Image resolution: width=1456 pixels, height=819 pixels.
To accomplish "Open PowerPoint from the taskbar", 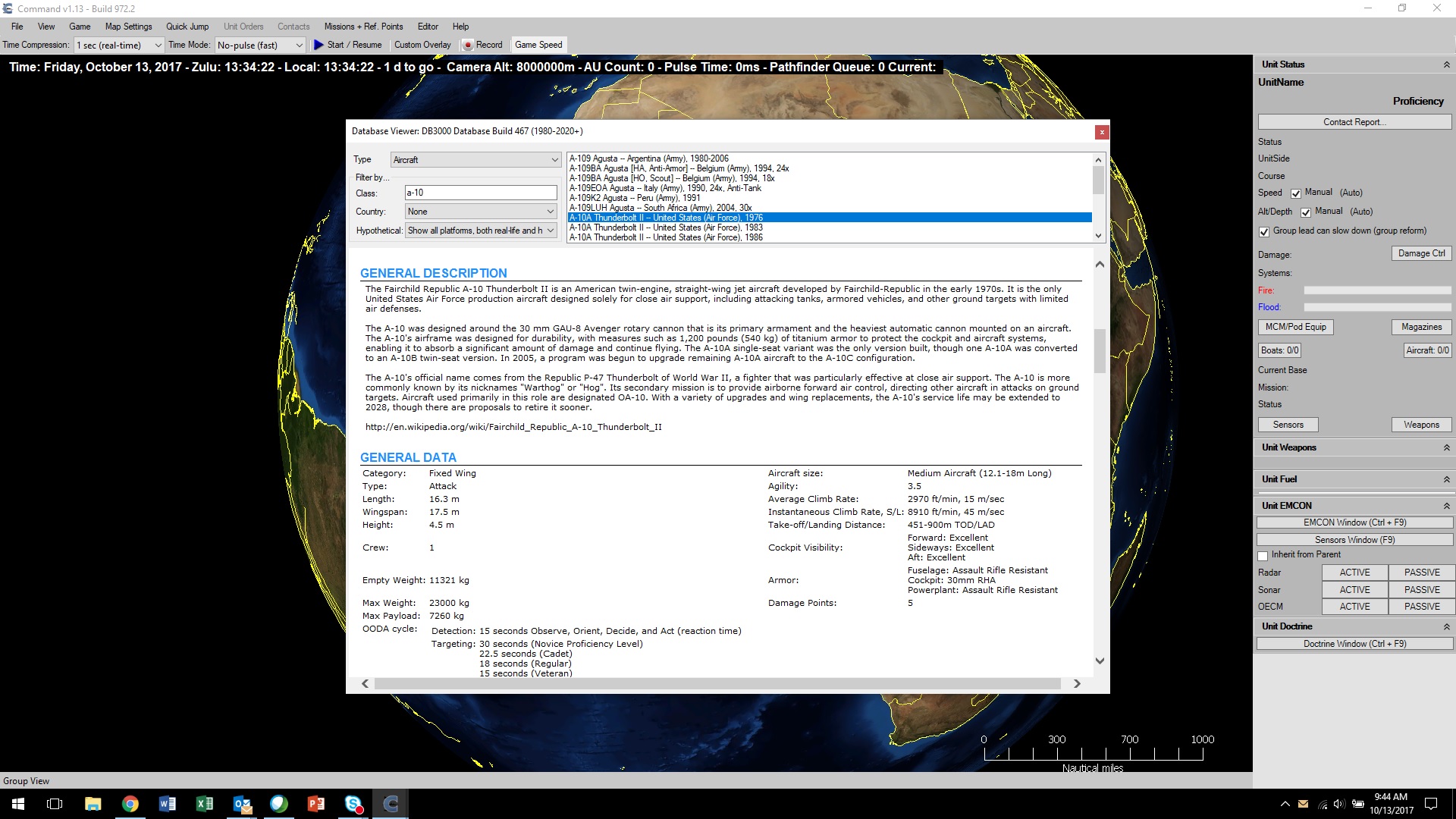I will [315, 804].
